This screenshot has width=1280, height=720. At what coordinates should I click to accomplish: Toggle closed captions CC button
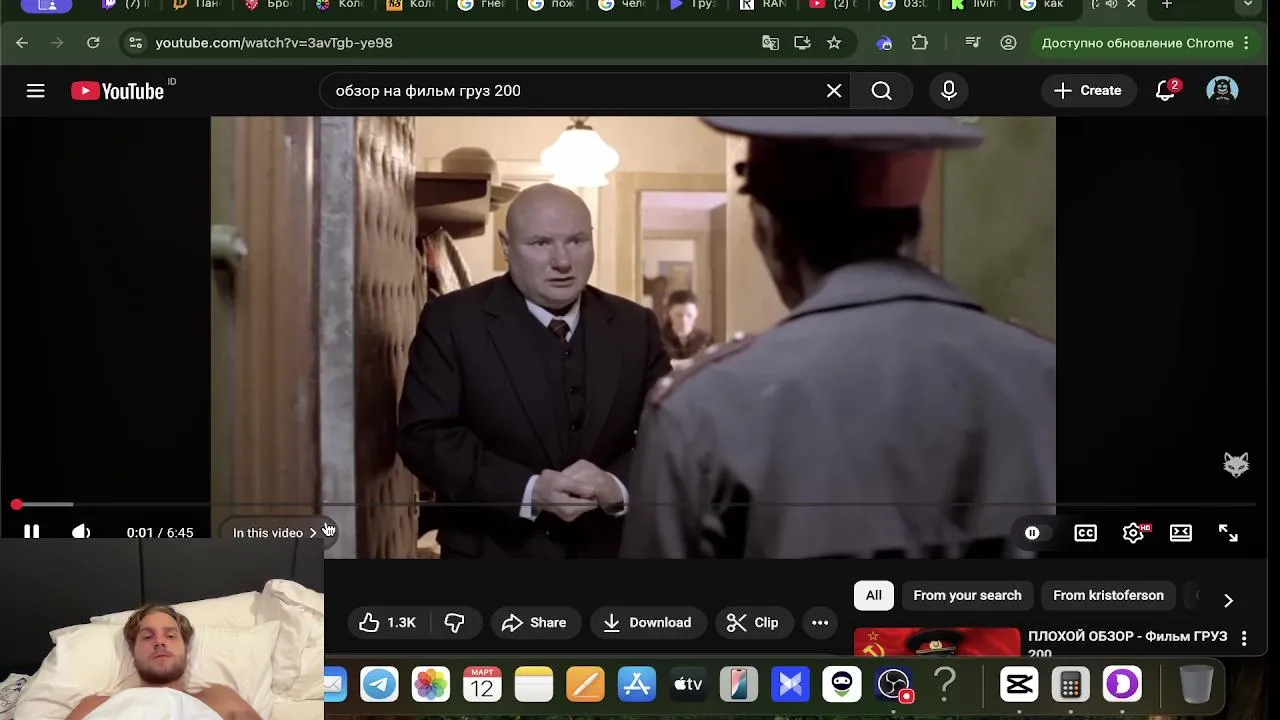coord(1085,533)
